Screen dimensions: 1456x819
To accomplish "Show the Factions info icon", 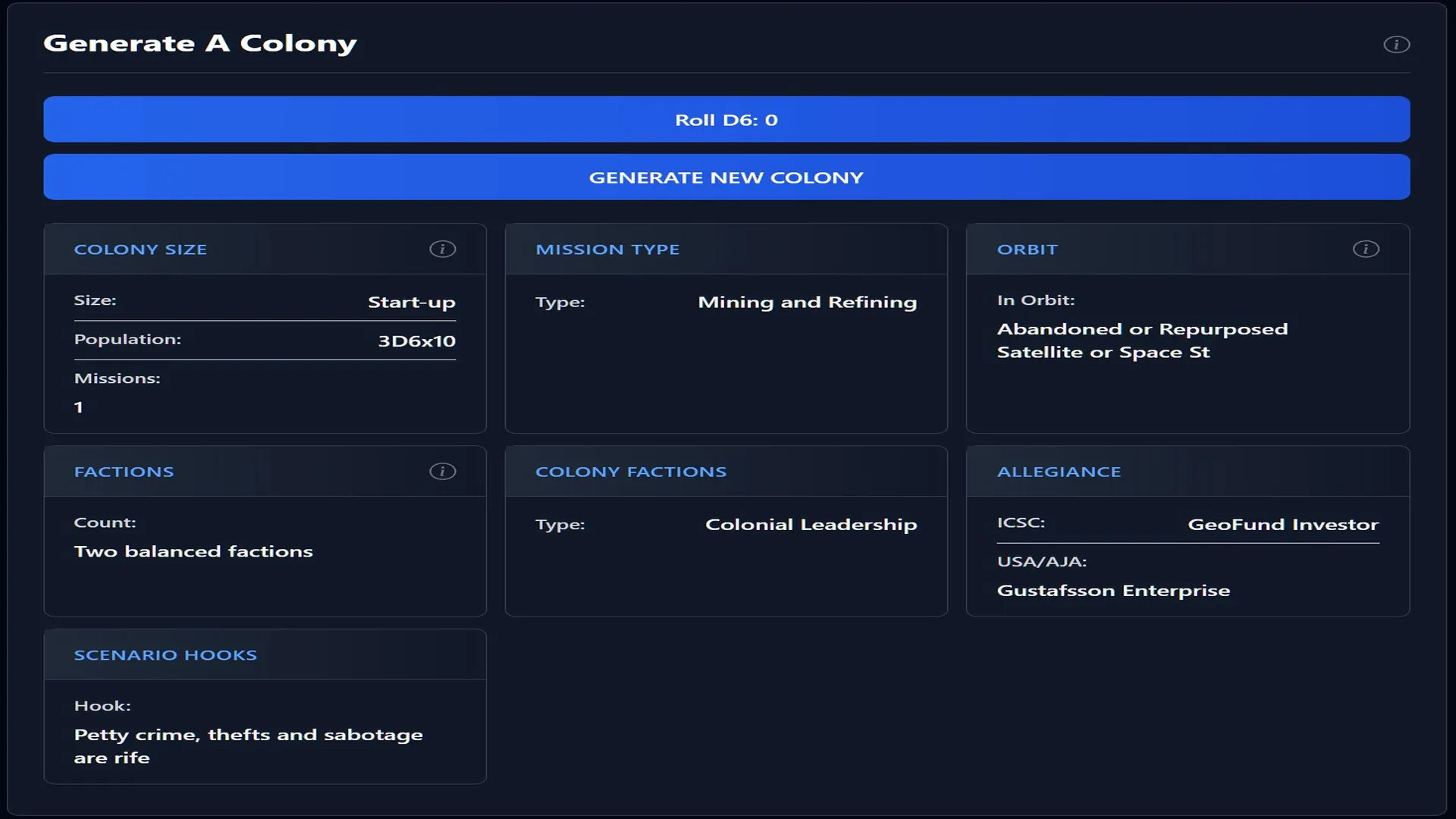I will (x=442, y=472).
